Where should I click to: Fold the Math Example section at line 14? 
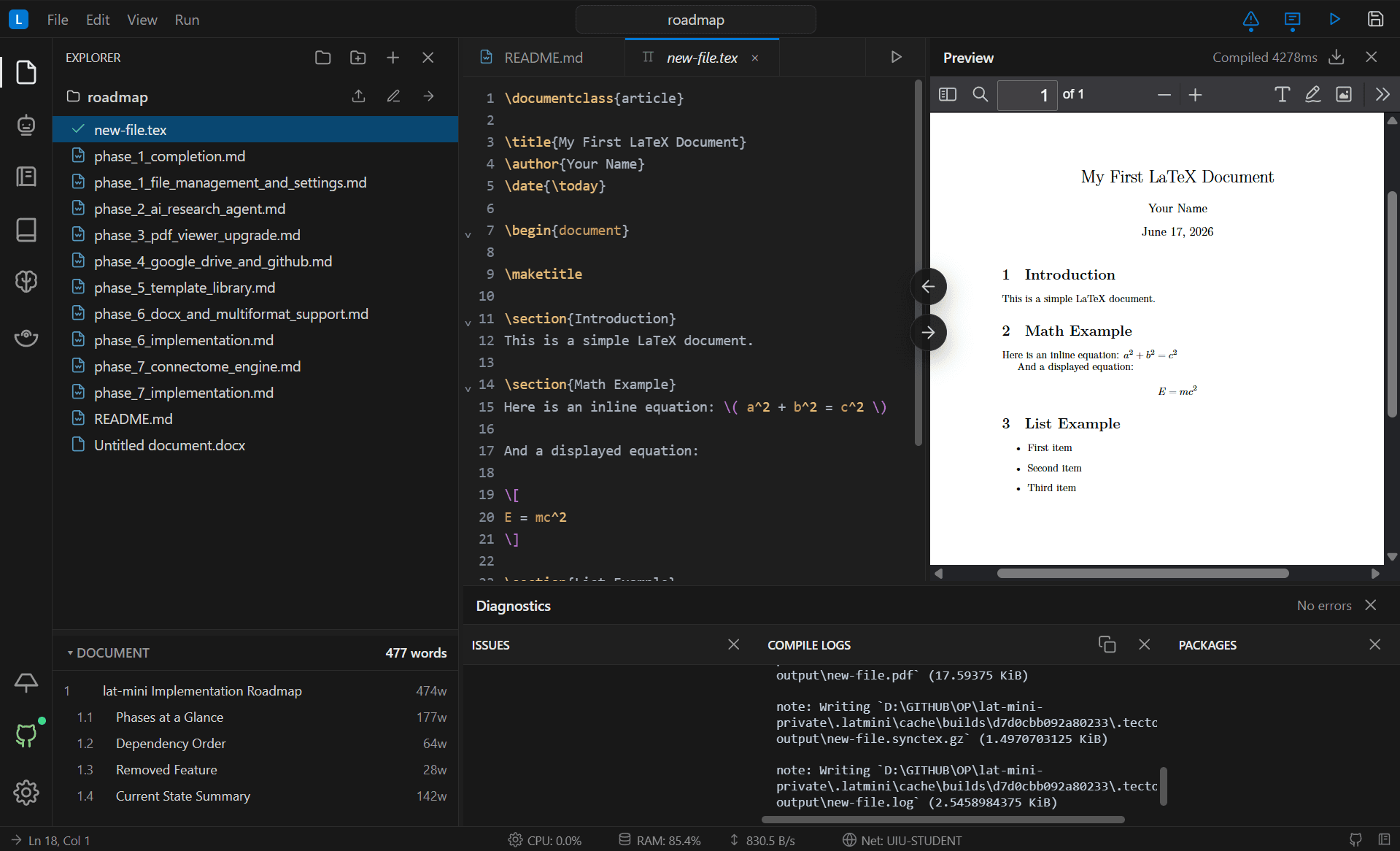pos(468,388)
